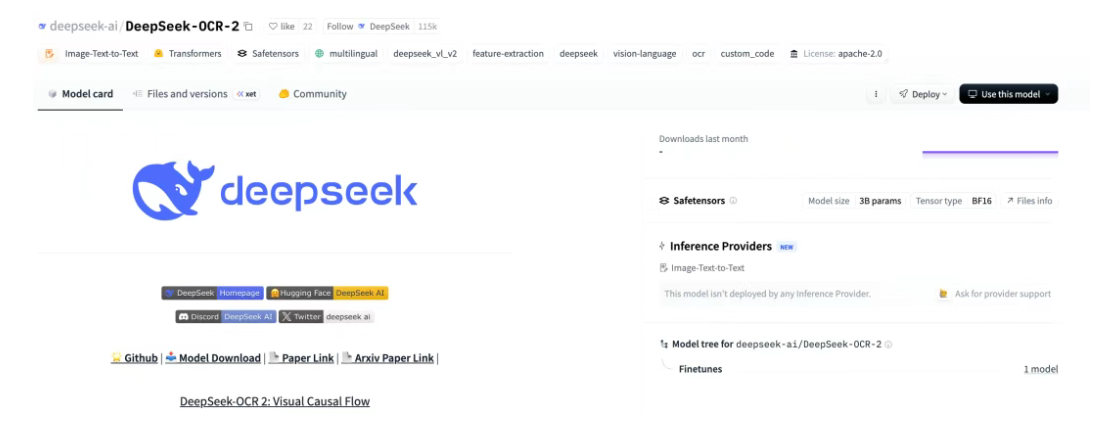Open the Twitter deepseek ai badge
1094x430 pixels.
326,316
